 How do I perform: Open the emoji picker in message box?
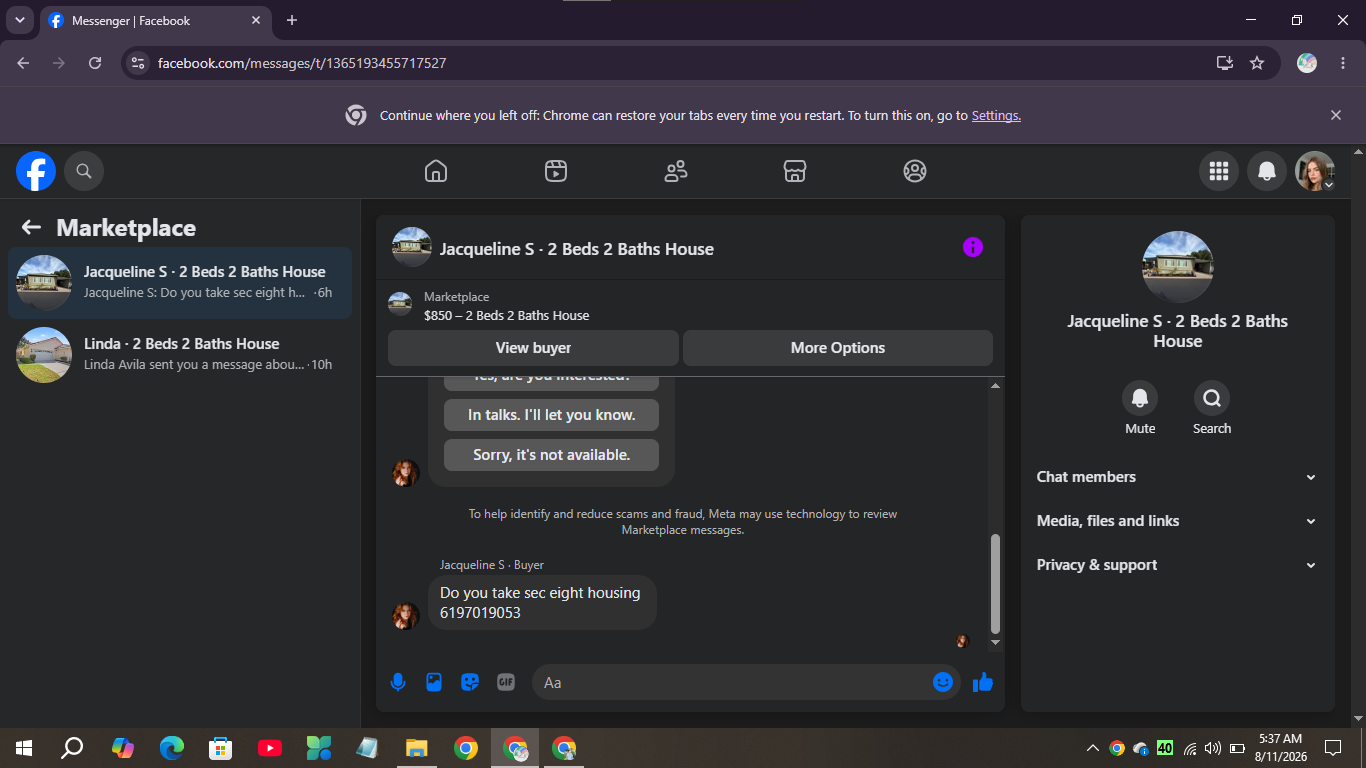pos(942,682)
